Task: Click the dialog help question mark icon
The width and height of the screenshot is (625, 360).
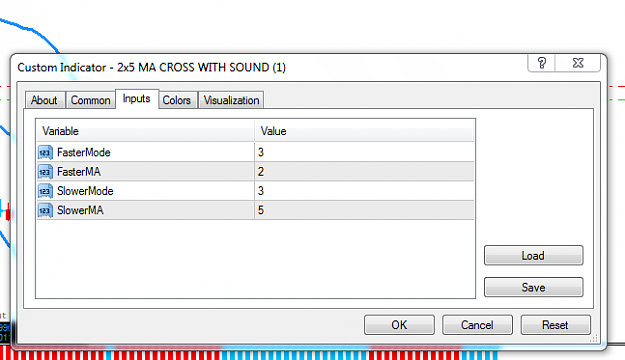Action: point(541,63)
